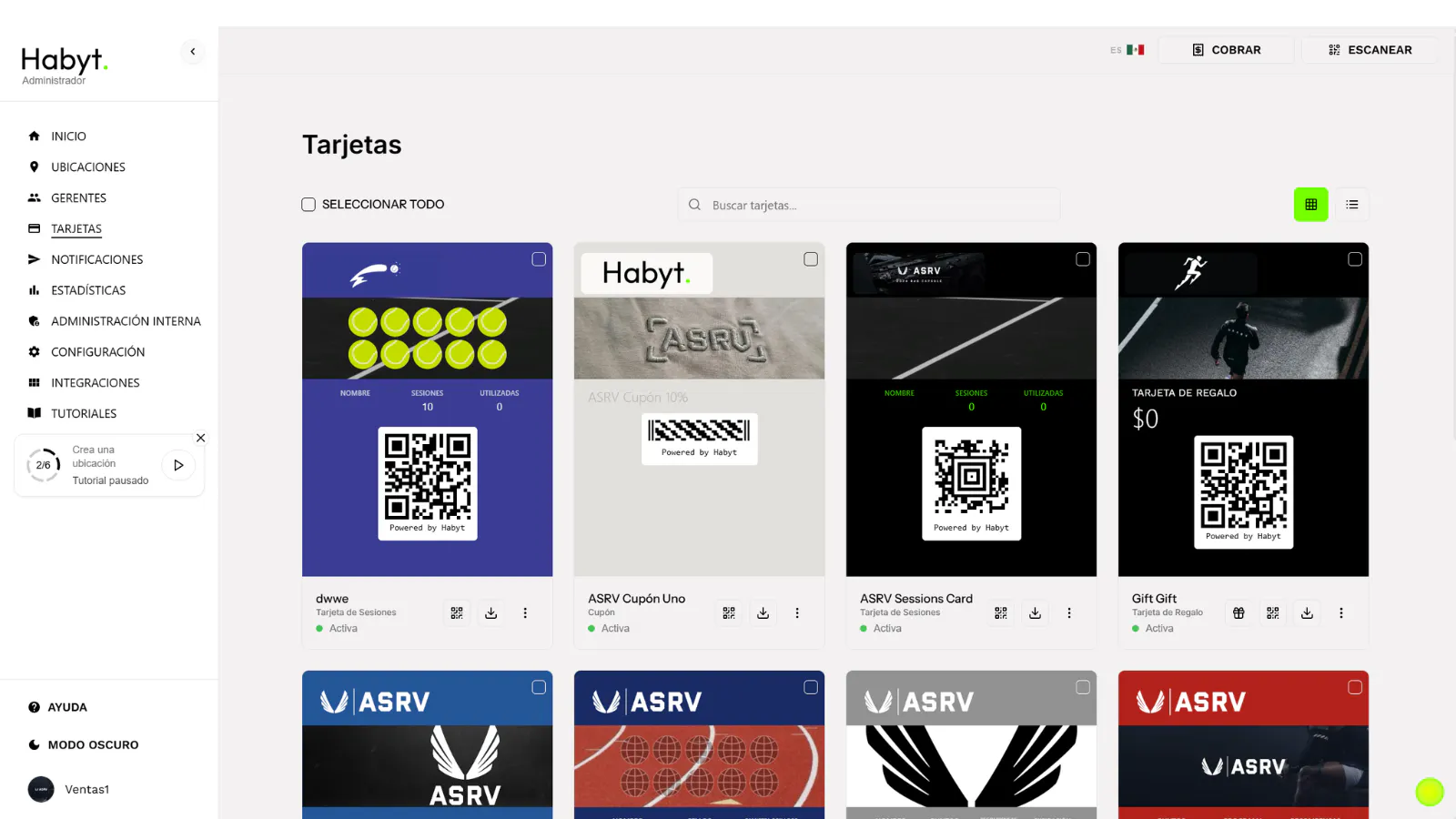The width and height of the screenshot is (1456, 819).
Task: Open more options for Gift Gift card
Action: click(1341, 613)
